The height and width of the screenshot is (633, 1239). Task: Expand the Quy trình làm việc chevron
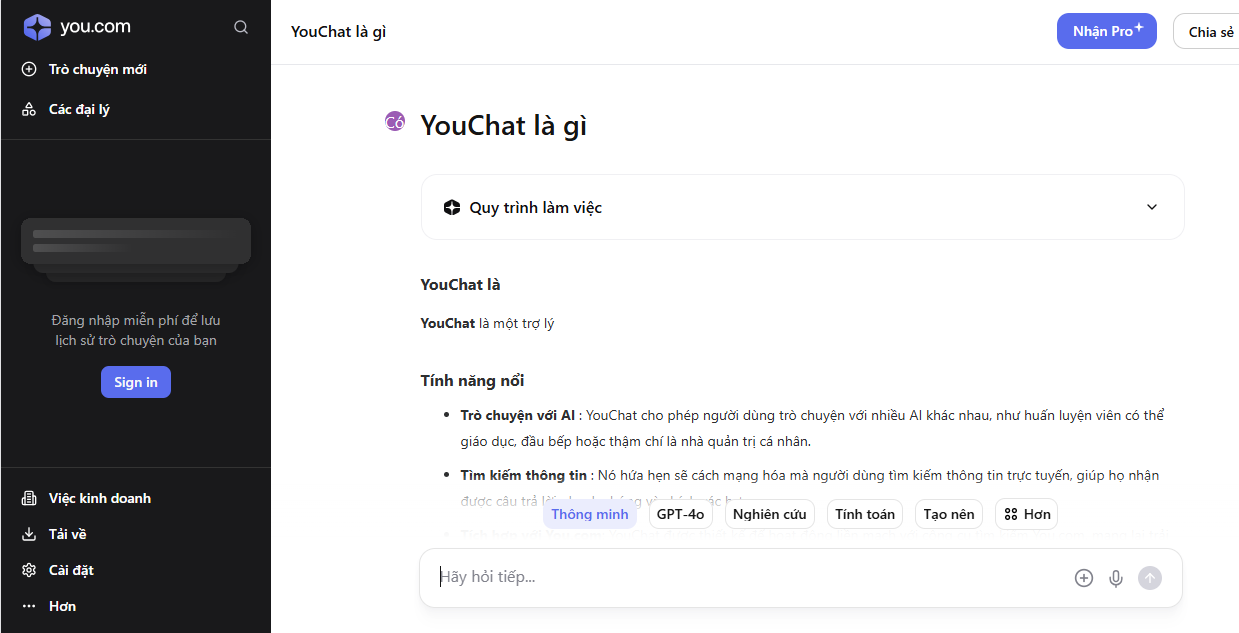(1152, 207)
